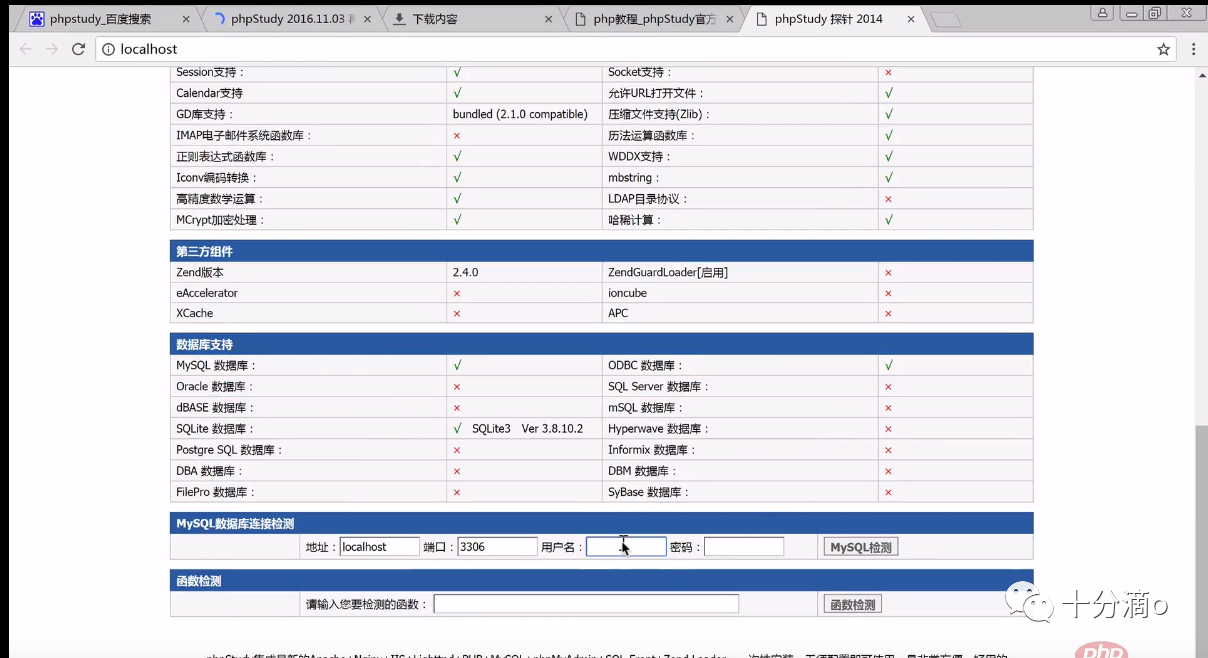Click the site info icon in address bar
This screenshot has height=658, width=1208.
click(108, 49)
